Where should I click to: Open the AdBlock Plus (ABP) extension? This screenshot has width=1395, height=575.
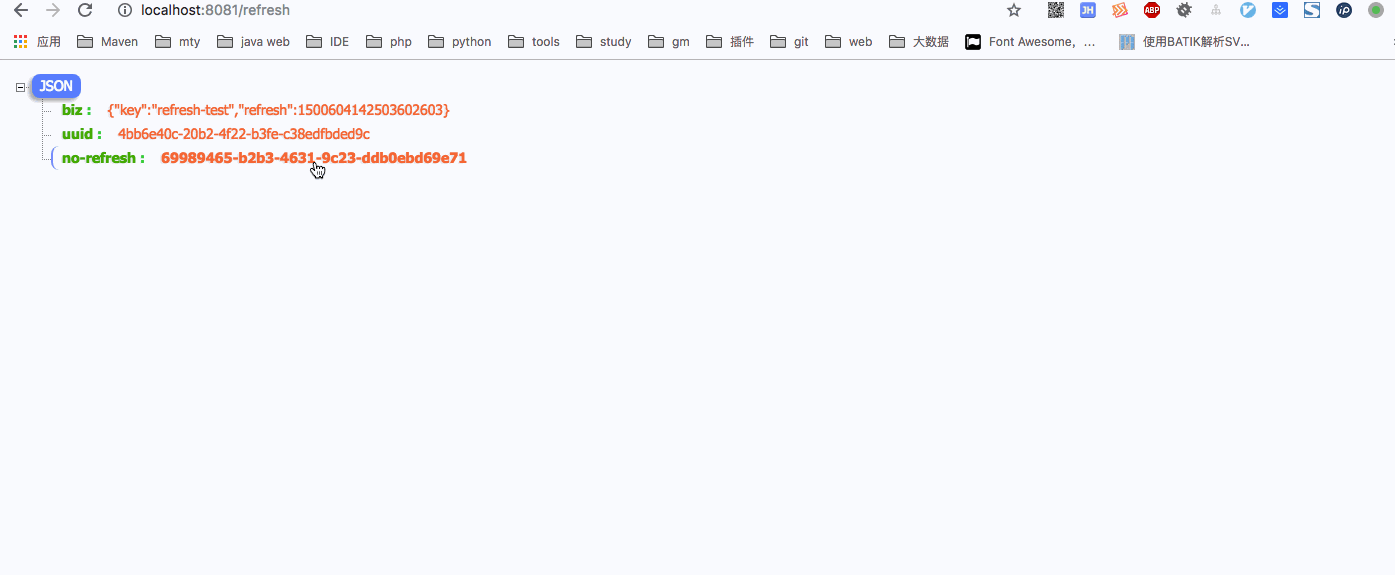coord(1152,10)
